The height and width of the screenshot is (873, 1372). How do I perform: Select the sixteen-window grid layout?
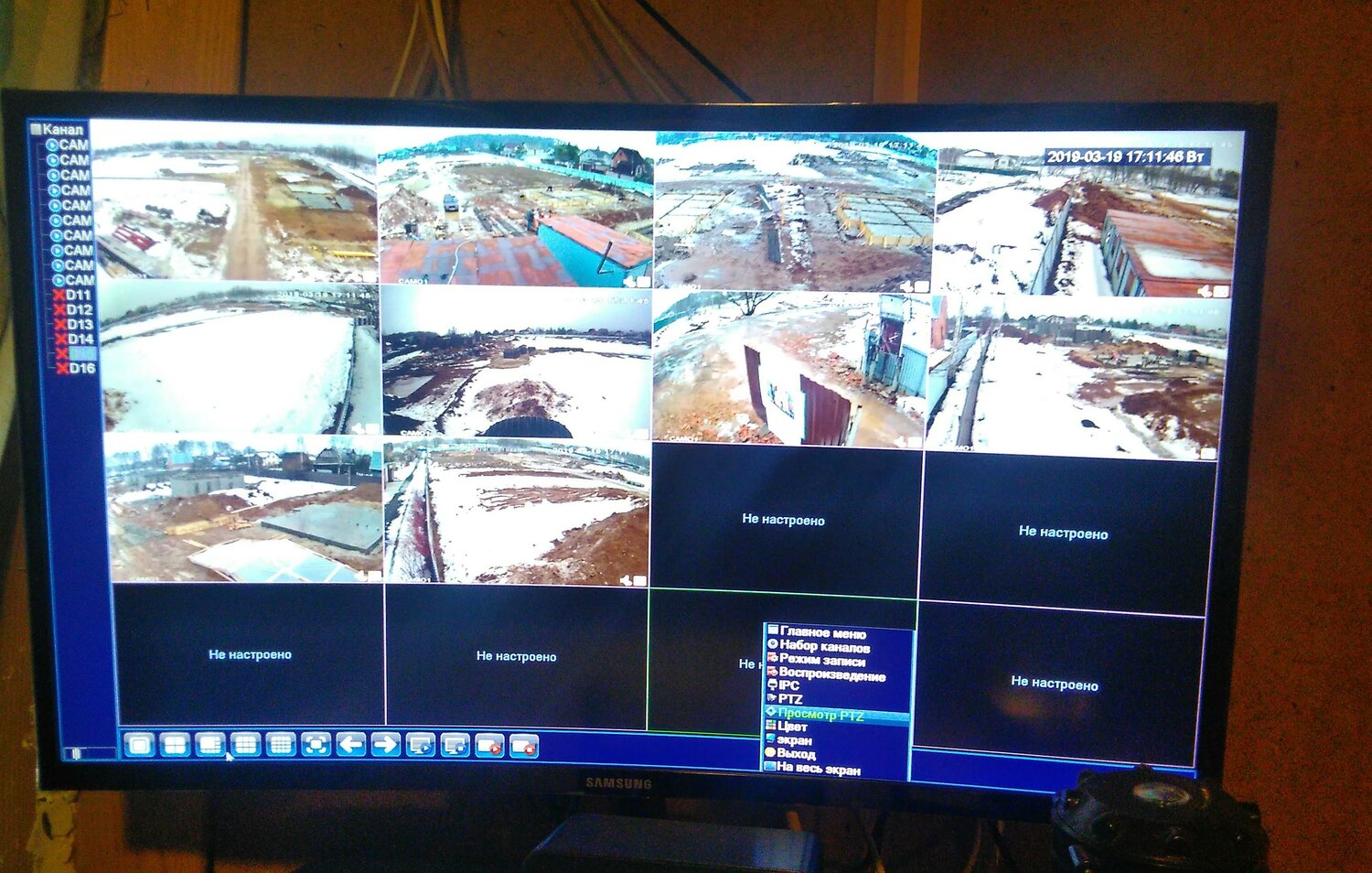pos(281,745)
